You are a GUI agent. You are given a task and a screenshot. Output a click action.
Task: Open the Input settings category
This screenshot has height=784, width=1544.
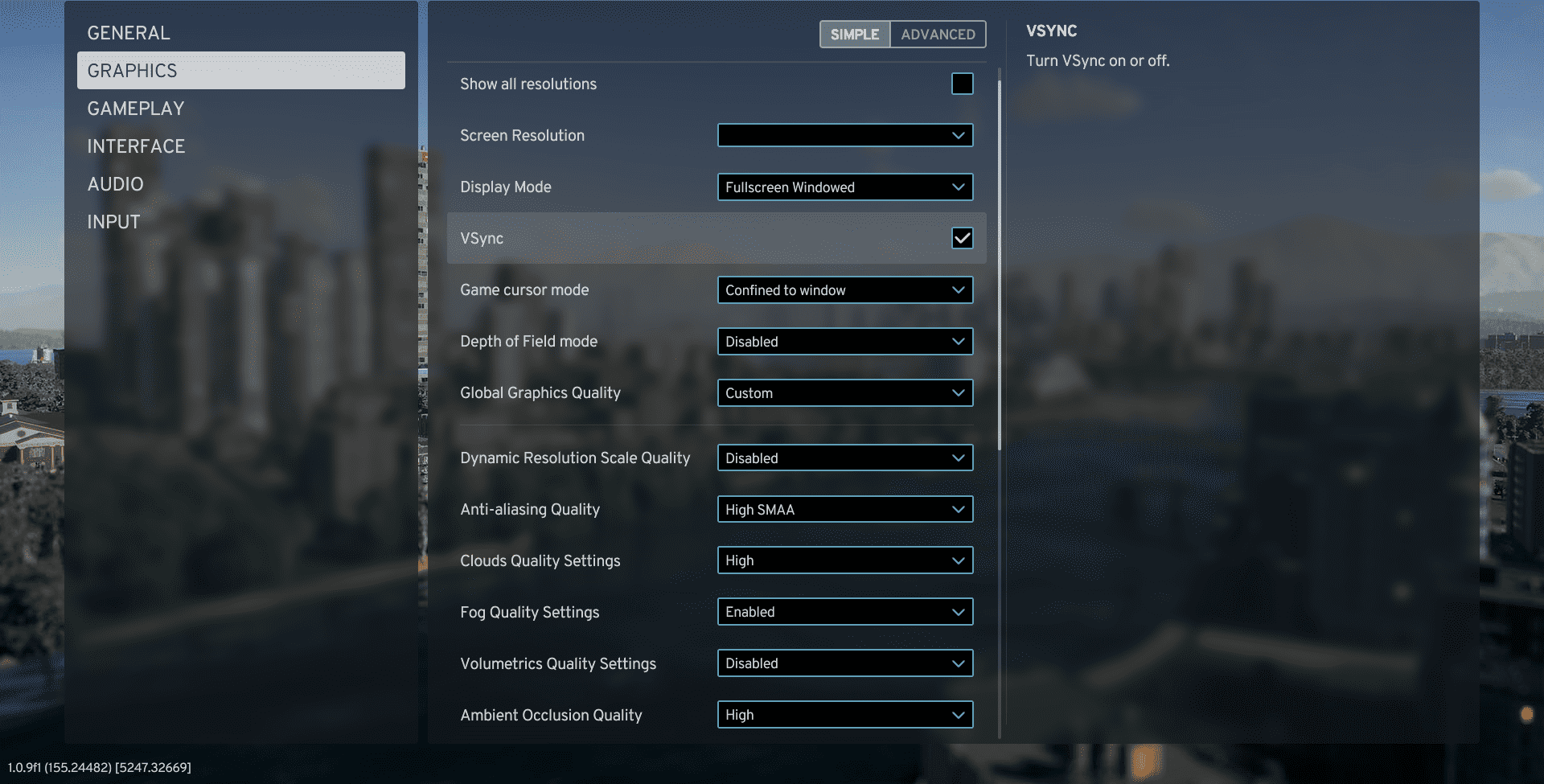pos(113,222)
